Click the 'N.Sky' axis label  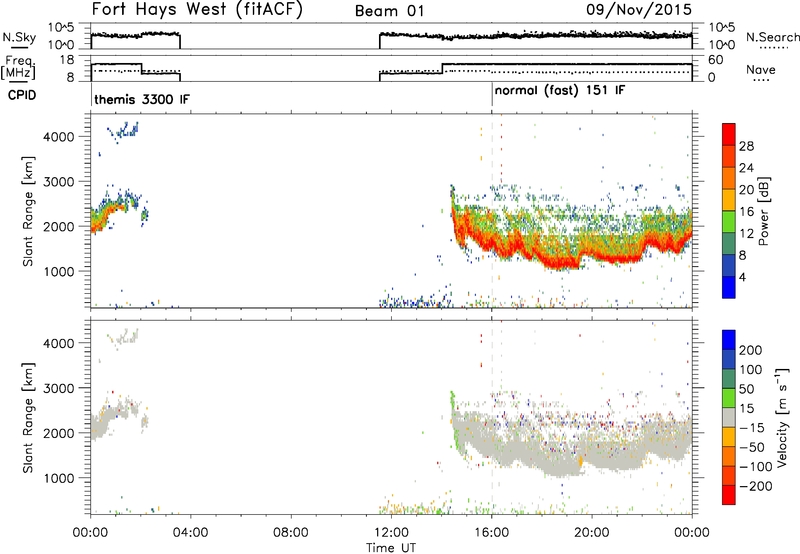[x=19, y=37]
